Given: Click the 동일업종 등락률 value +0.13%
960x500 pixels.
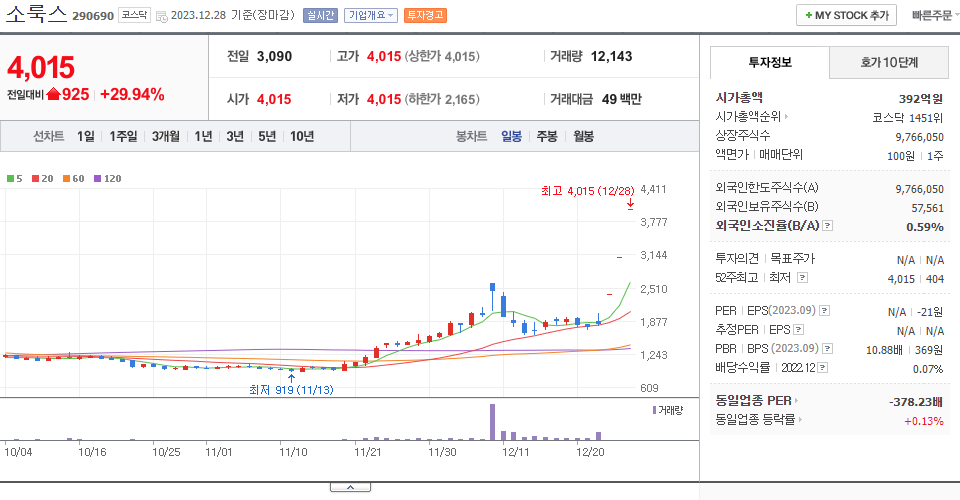Looking at the screenshot, I should coord(923,421).
